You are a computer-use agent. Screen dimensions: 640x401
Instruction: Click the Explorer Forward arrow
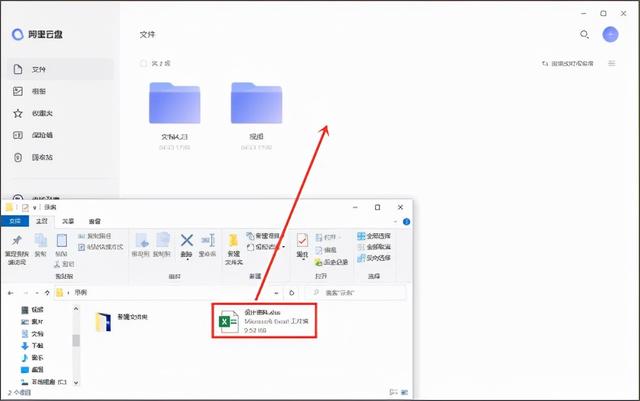coord(26,293)
